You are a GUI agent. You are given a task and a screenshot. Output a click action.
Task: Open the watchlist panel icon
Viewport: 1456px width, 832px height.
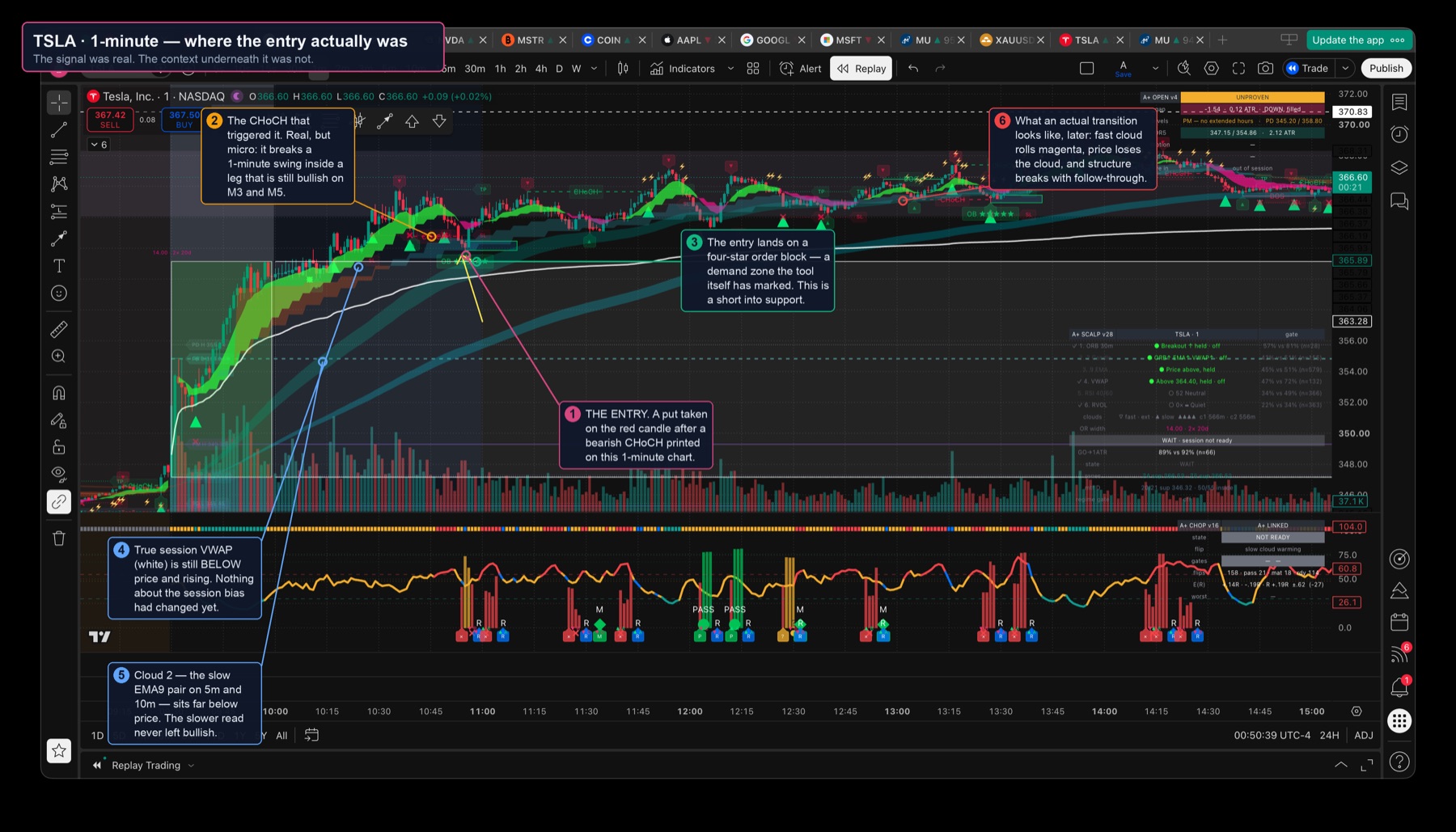point(1399,102)
